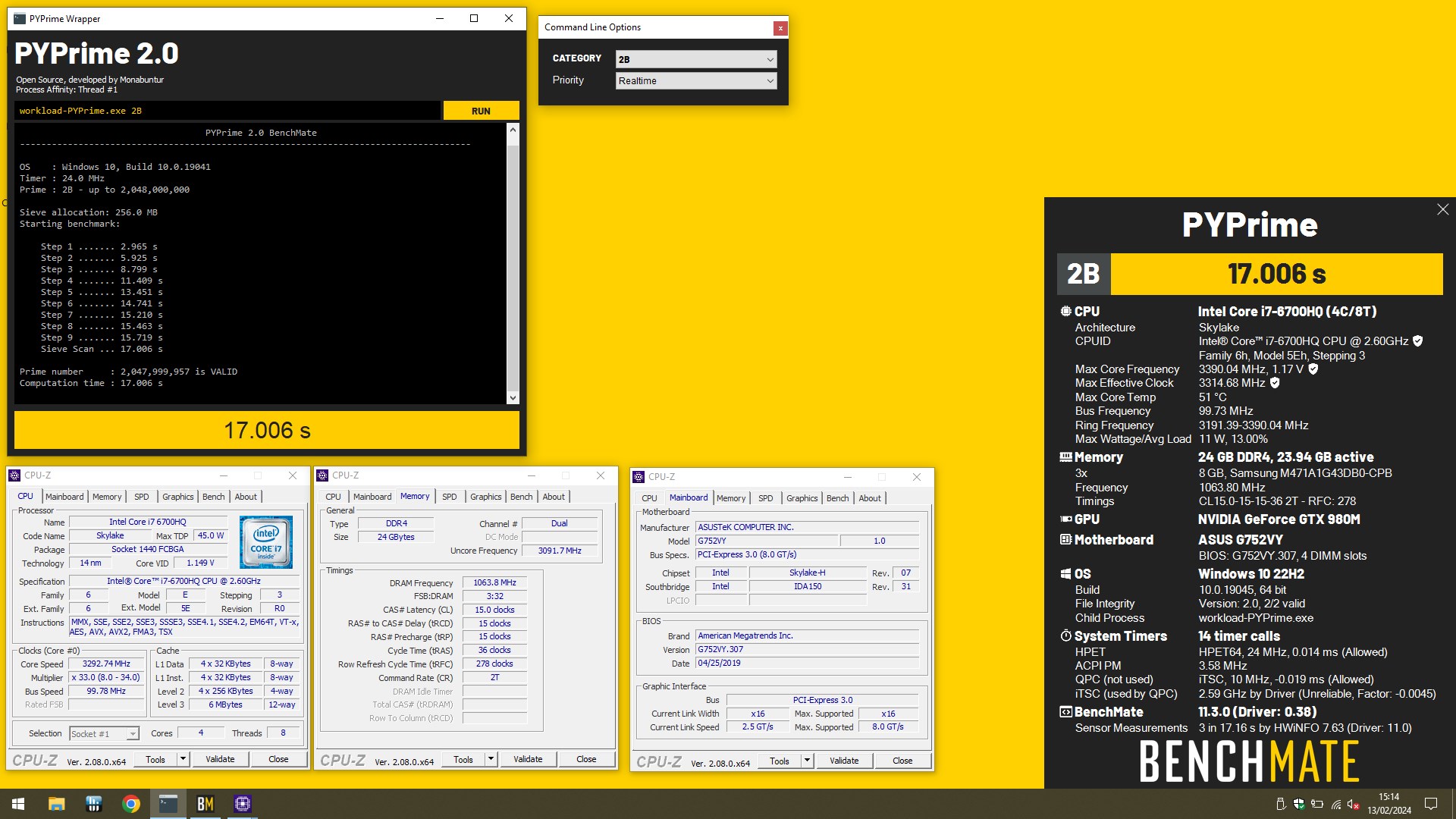The height and width of the screenshot is (819, 1456).
Task: Open the Graphics tab in the Memory CPU-Z window
Action: [485, 497]
